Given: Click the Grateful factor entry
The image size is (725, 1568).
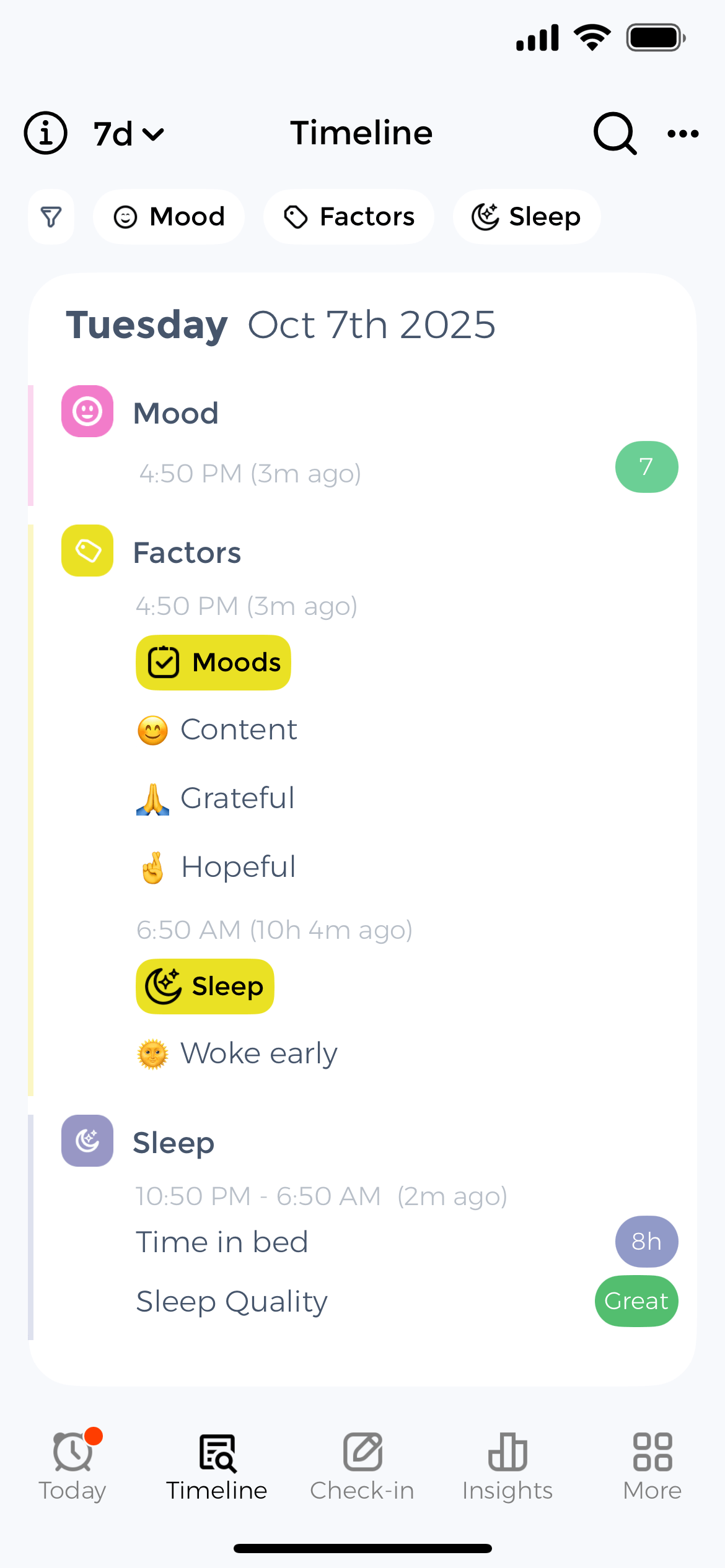Looking at the screenshot, I should point(214,798).
